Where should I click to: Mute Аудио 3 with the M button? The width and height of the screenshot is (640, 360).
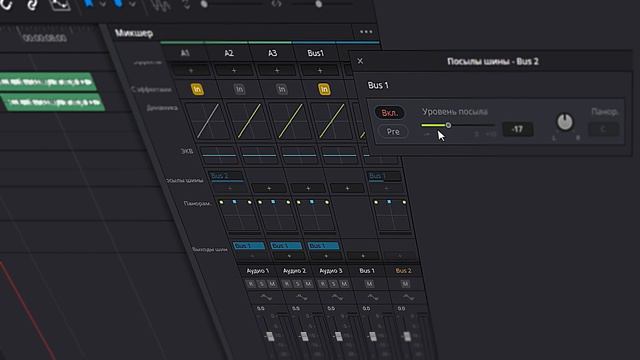(x=344, y=284)
